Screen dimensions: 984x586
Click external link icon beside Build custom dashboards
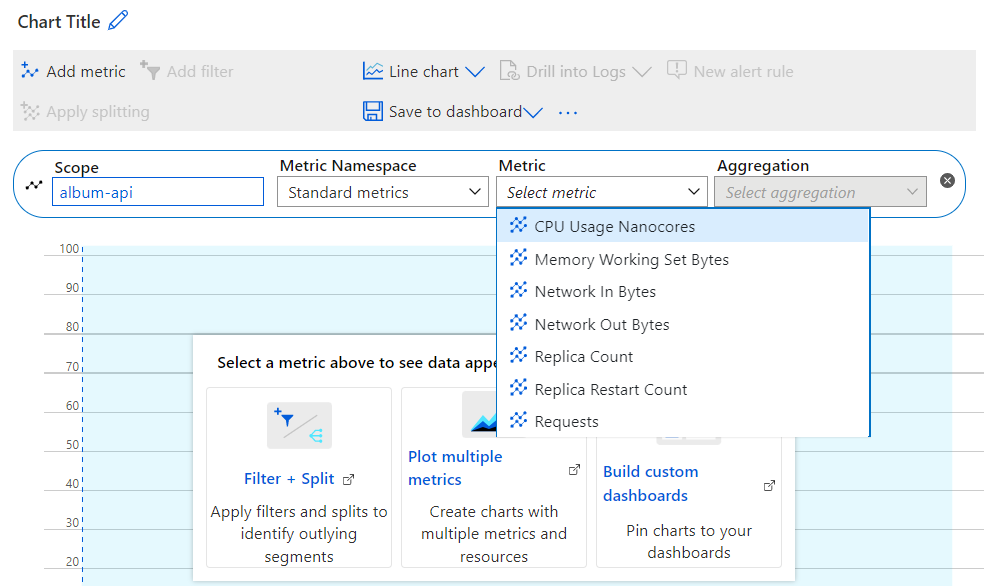pos(769,486)
